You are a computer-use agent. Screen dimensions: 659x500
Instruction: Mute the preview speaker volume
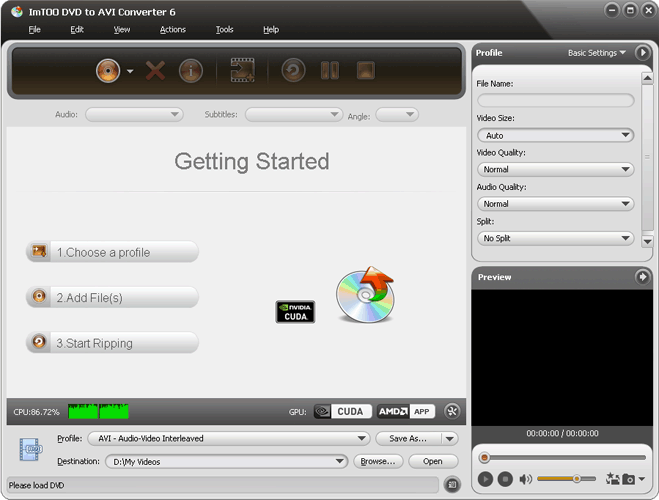point(525,480)
